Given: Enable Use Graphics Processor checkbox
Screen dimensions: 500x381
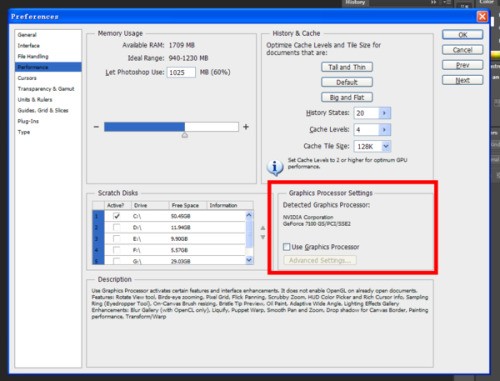Looking at the screenshot, I should point(287,247).
